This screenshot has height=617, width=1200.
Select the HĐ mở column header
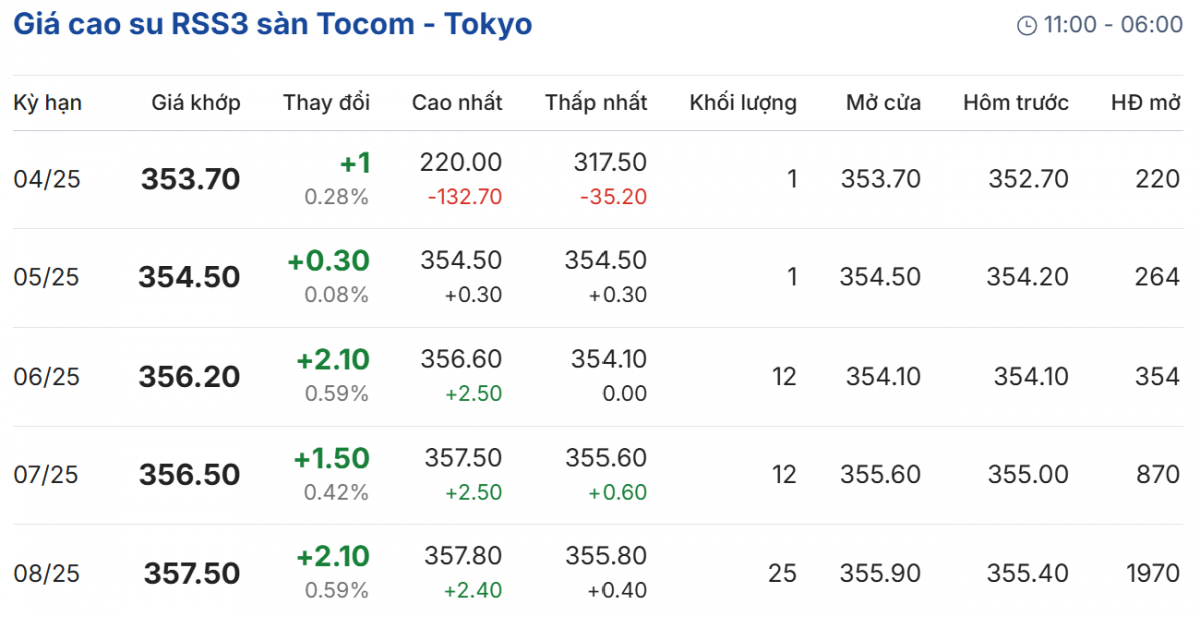click(x=1145, y=102)
